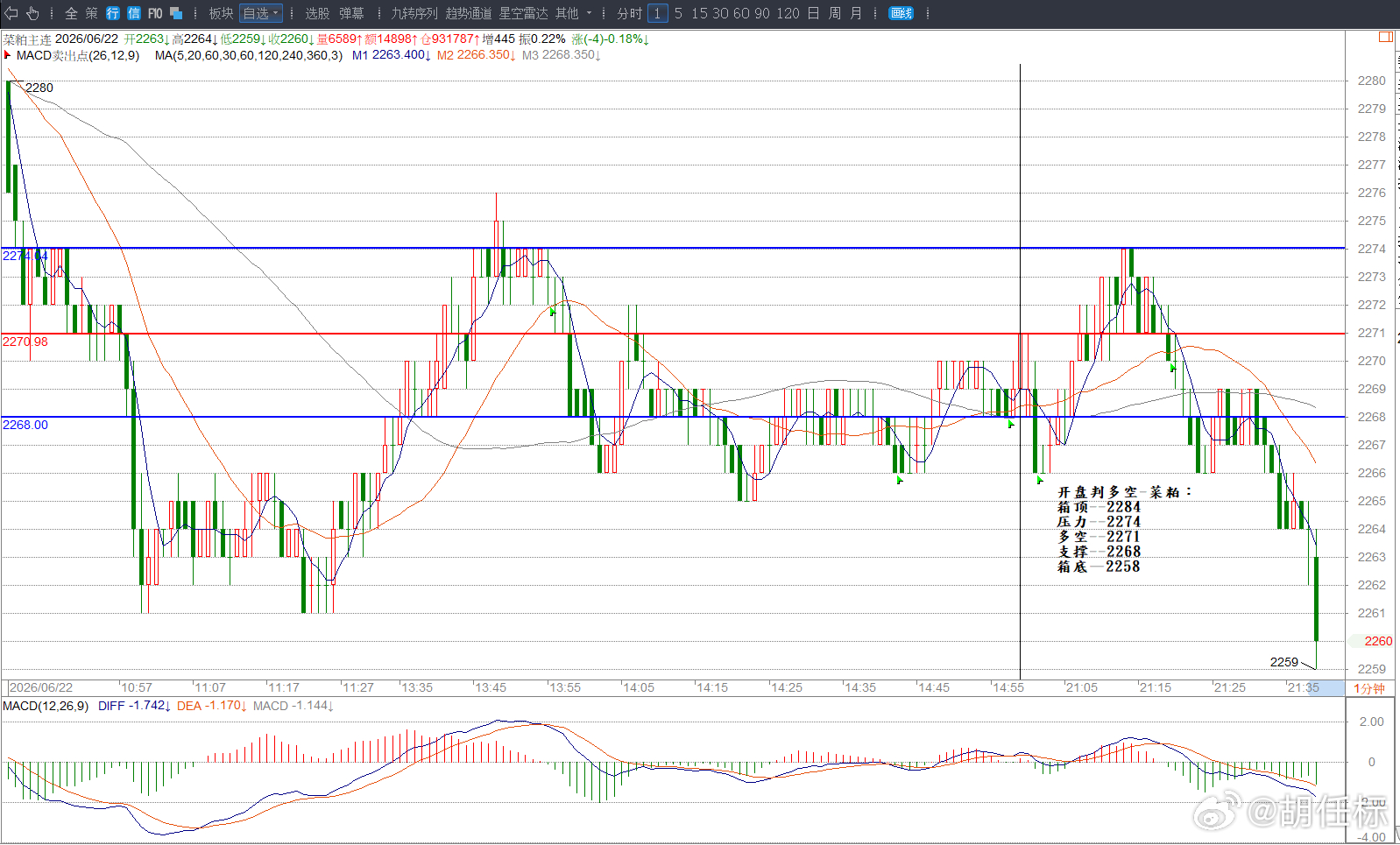Toggle the orange side panel icon
The height and width of the screenshot is (845, 1400).
[x=1386, y=37]
